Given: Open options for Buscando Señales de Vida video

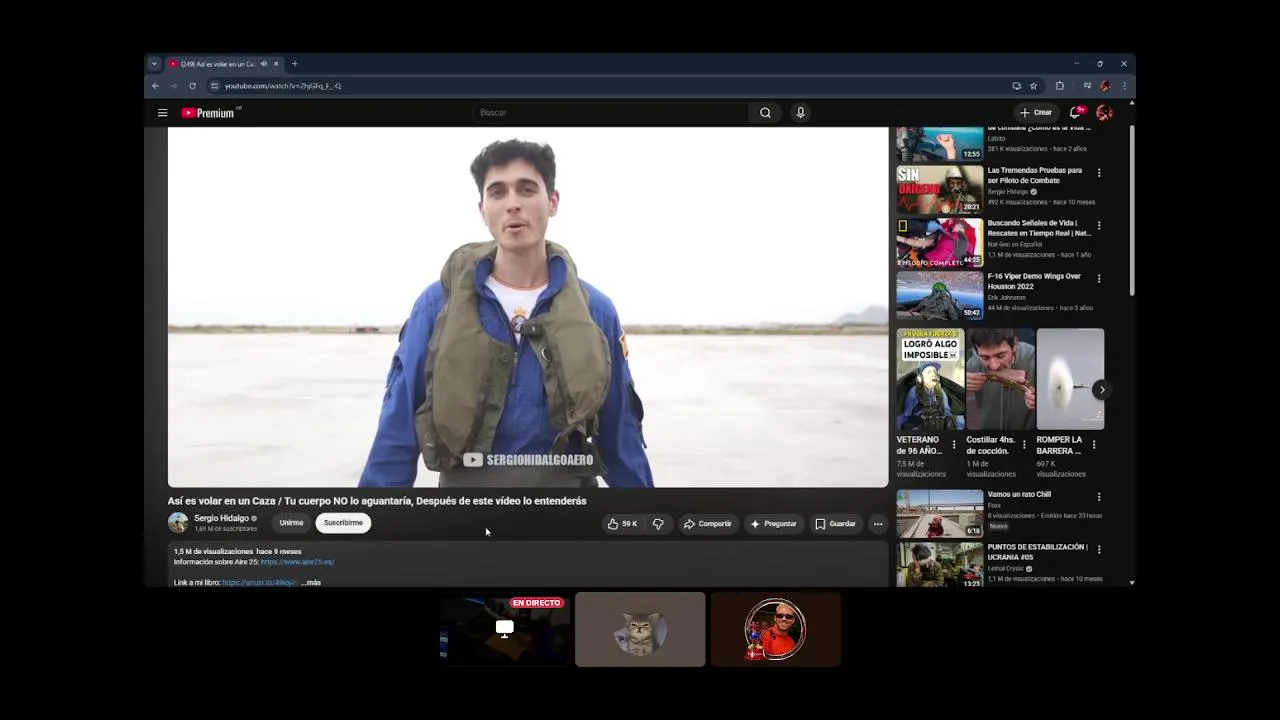Looking at the screenshot, I should tap(1099, 226).
